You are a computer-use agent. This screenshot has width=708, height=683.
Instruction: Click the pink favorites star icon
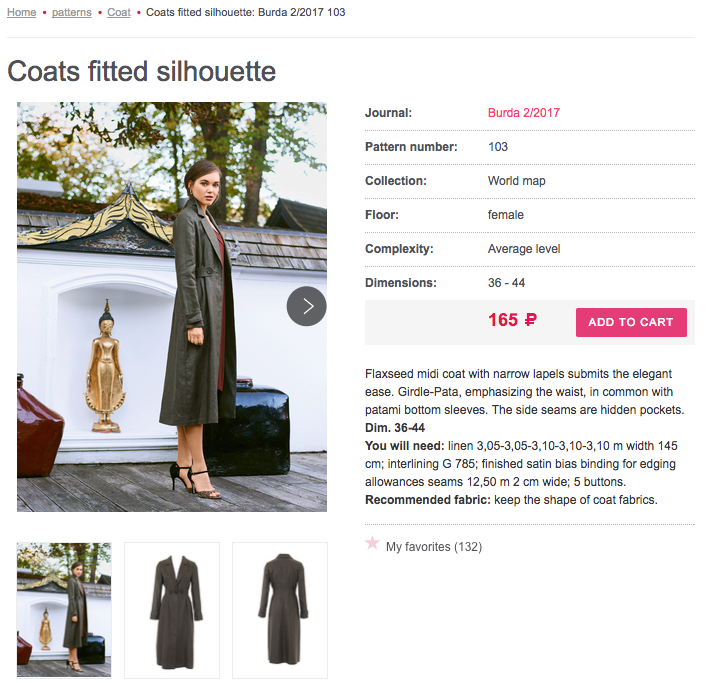click(x=372, y=543)
